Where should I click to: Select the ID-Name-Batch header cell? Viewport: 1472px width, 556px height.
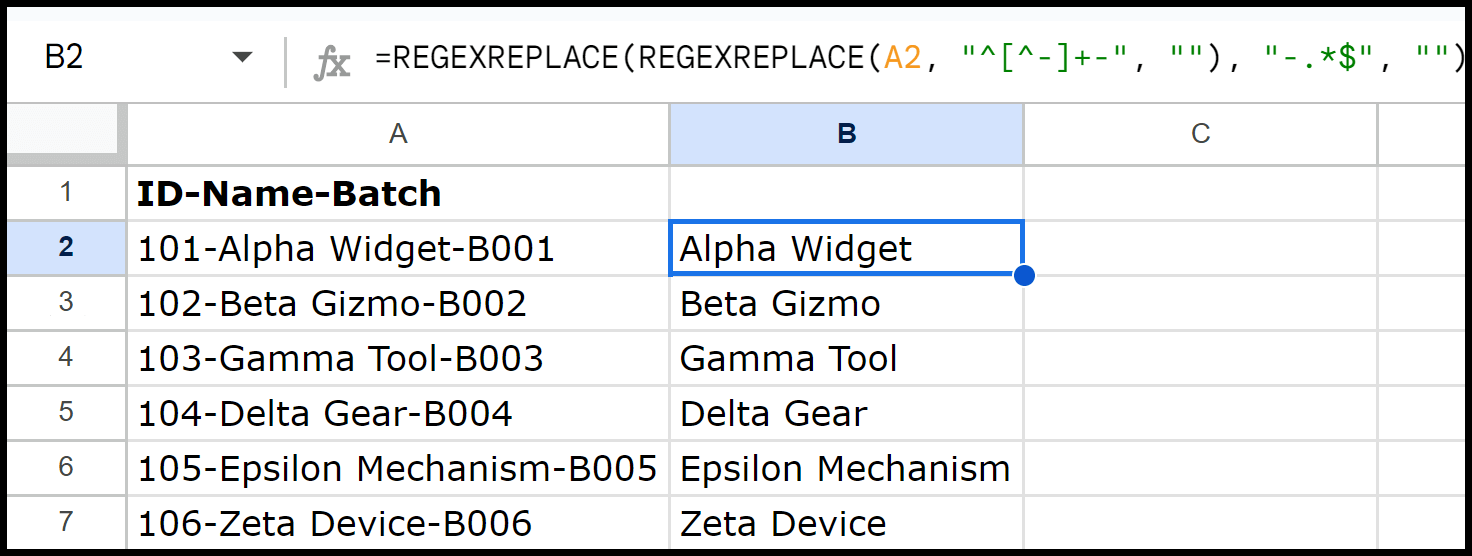pos(398,193)
